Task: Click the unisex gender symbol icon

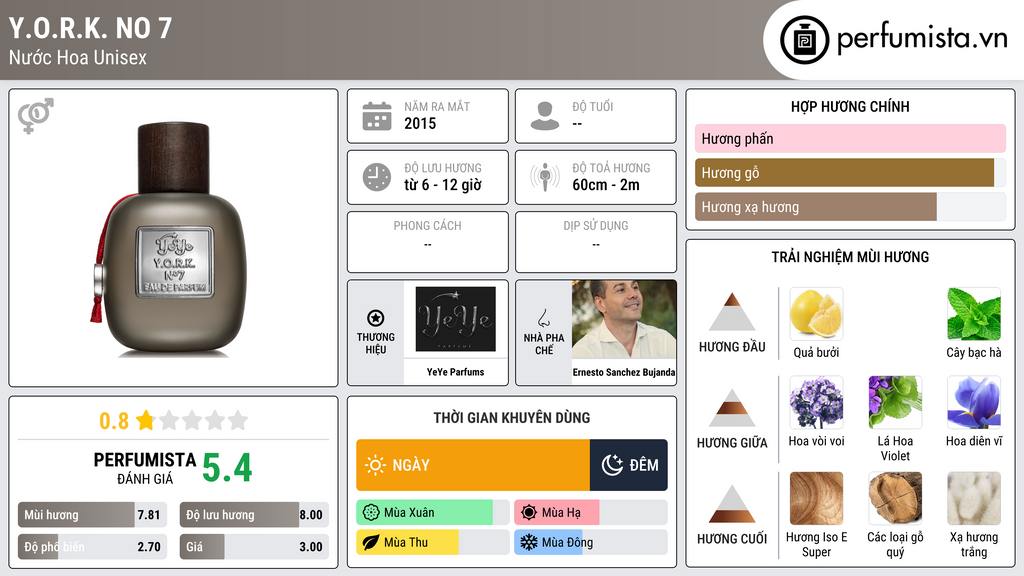Action: [x=36, y=116]
